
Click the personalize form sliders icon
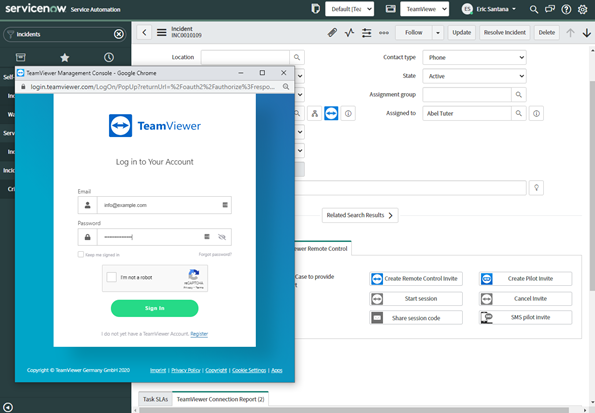point(367,33)
